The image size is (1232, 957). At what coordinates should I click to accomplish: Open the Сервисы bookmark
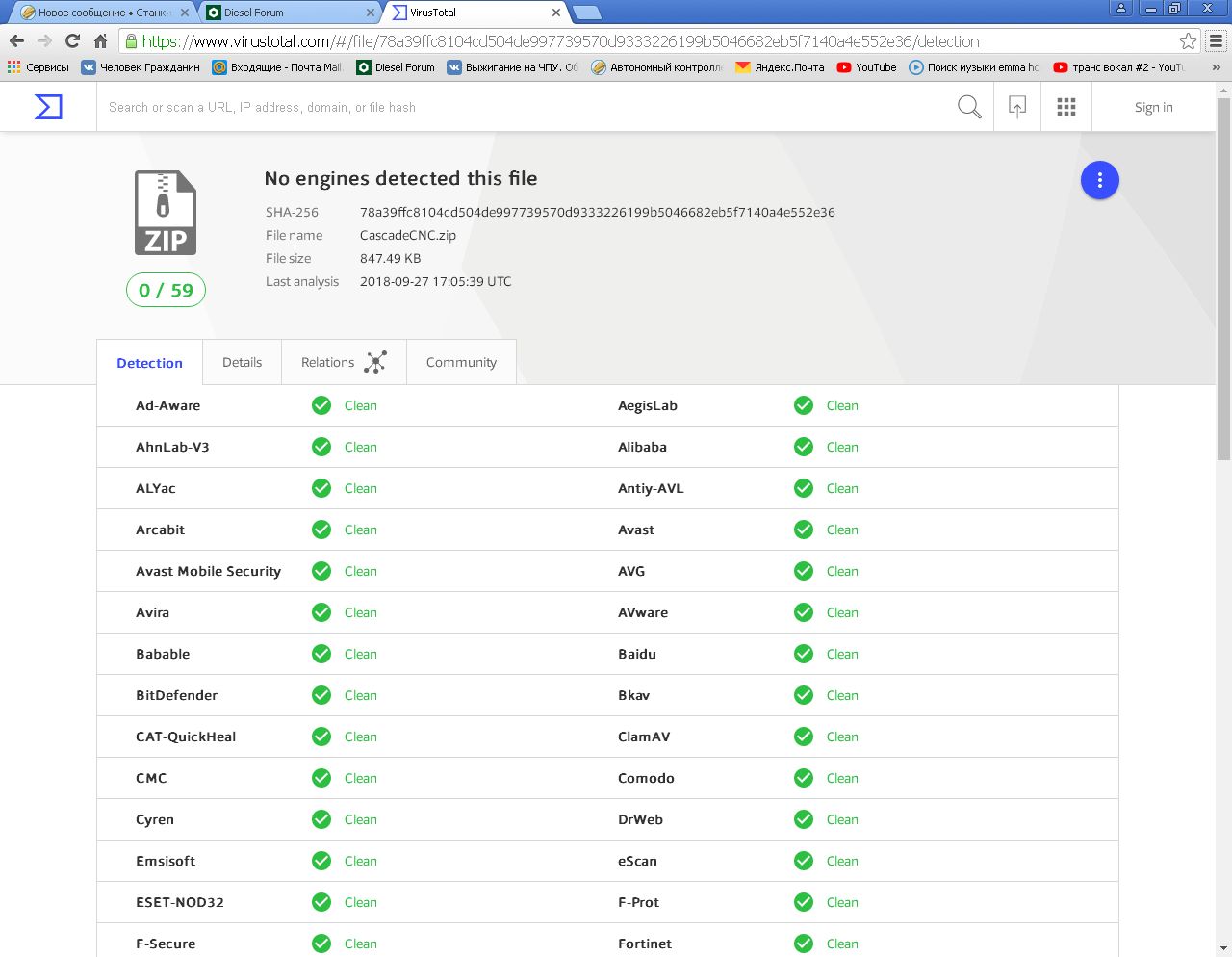[38, 67]
